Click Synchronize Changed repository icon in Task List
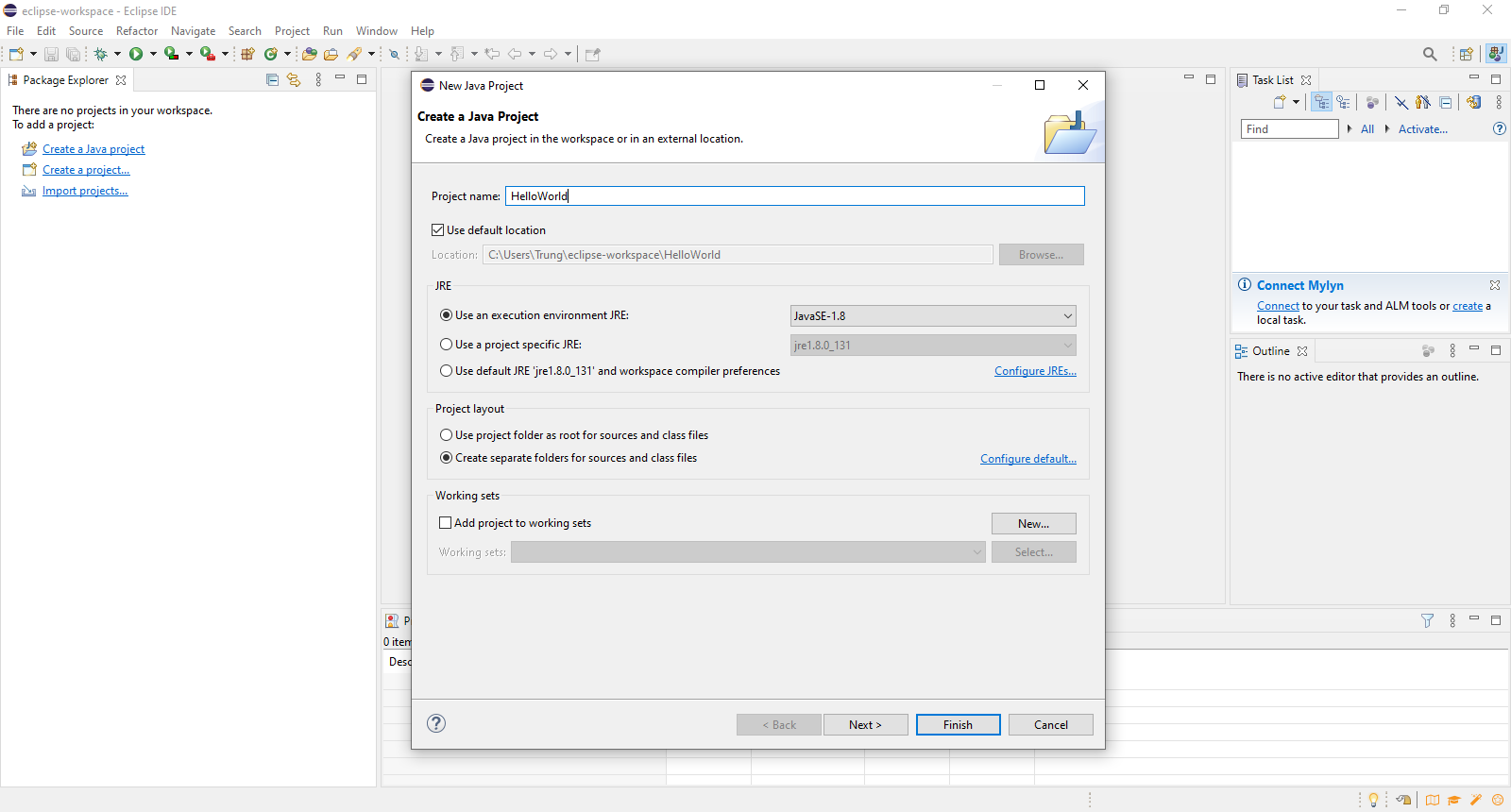1511x812 pixels. [1473, 102]
